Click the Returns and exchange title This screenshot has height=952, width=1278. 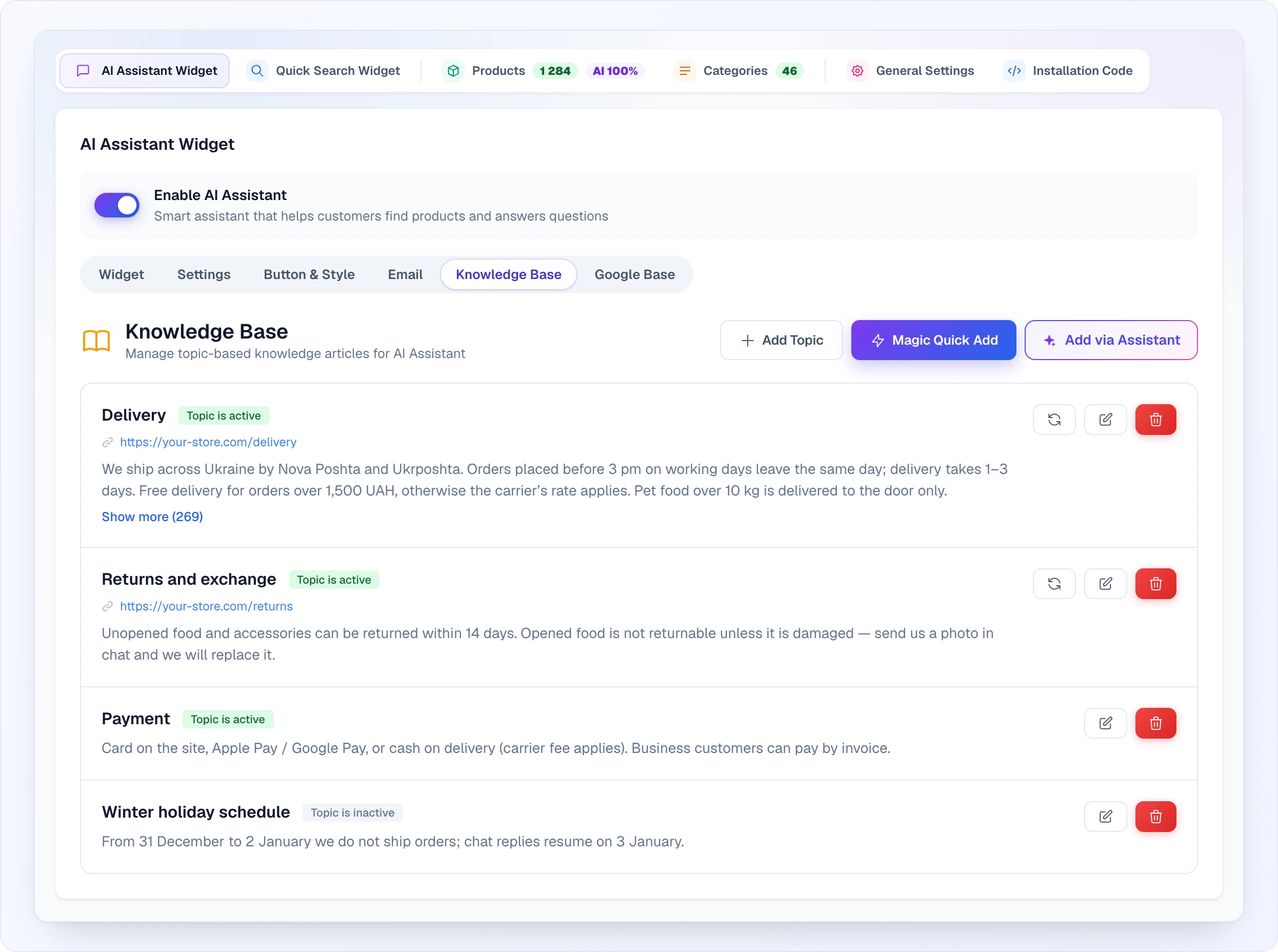[189, 579]
